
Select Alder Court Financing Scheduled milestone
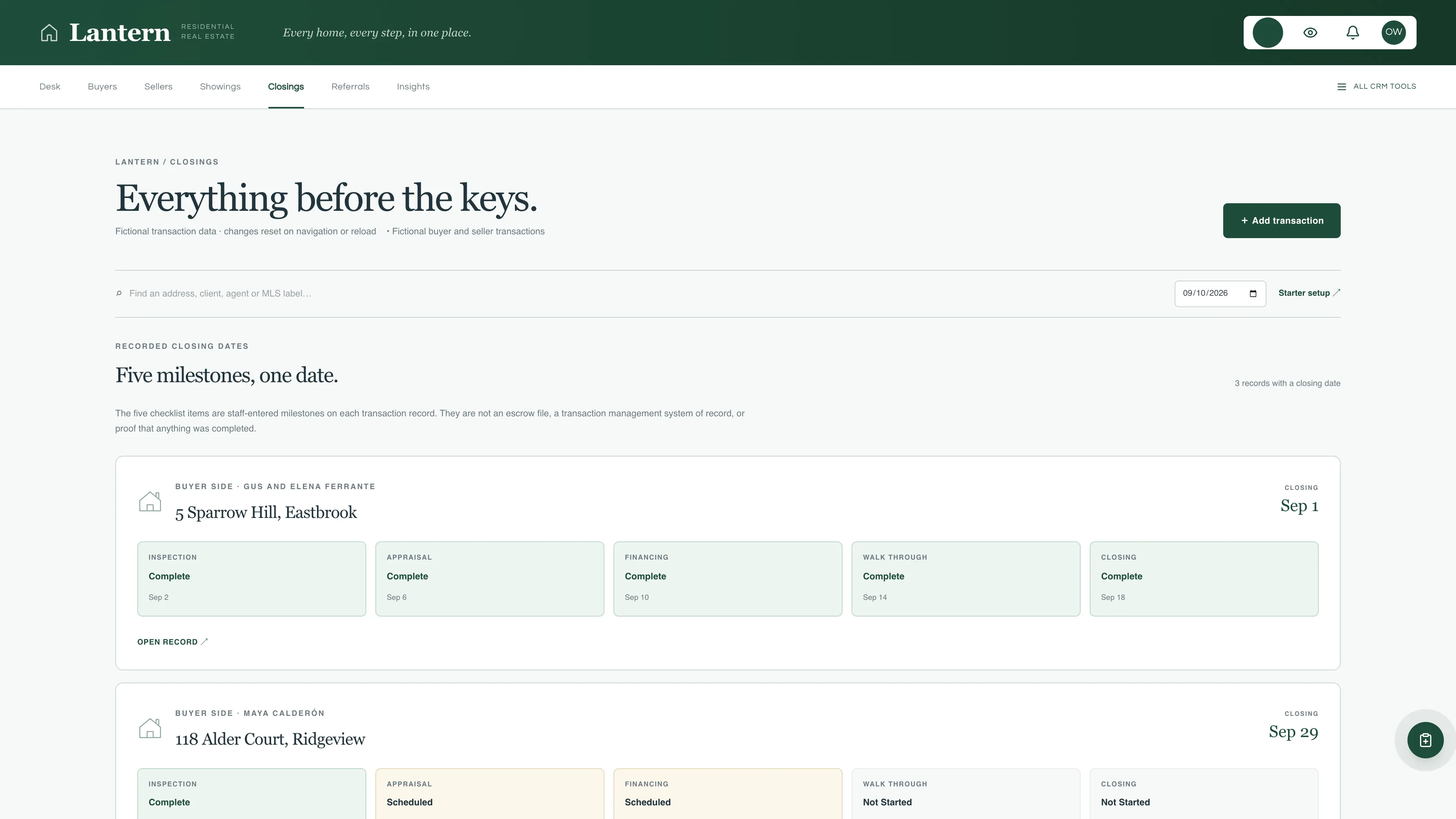(x=728, y=794)
